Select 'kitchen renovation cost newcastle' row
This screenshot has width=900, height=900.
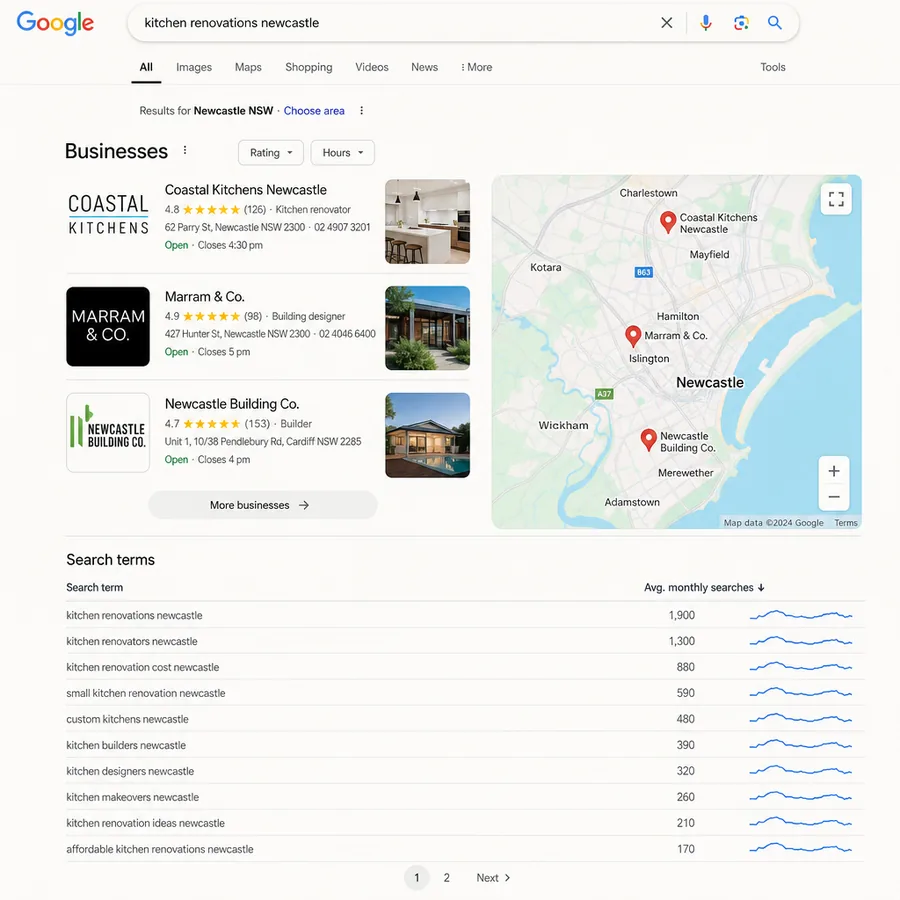pyautogui.click(x=465, y=667)
